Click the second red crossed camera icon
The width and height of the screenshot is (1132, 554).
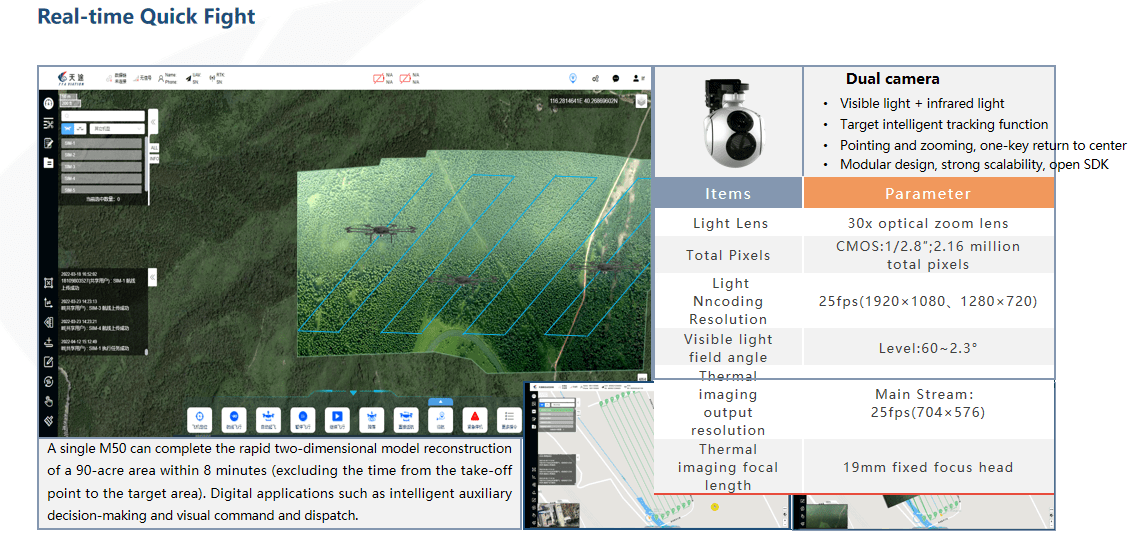405,79
